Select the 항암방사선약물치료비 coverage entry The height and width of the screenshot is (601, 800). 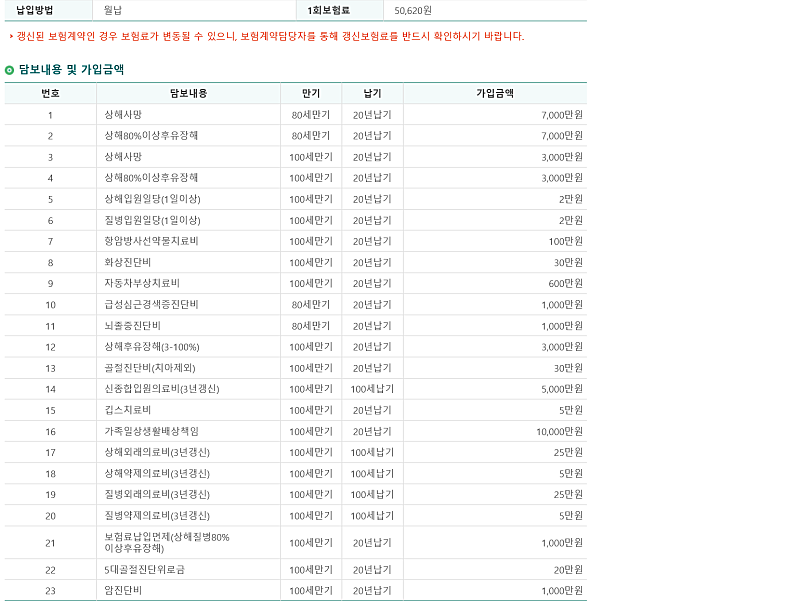(151, 241)
